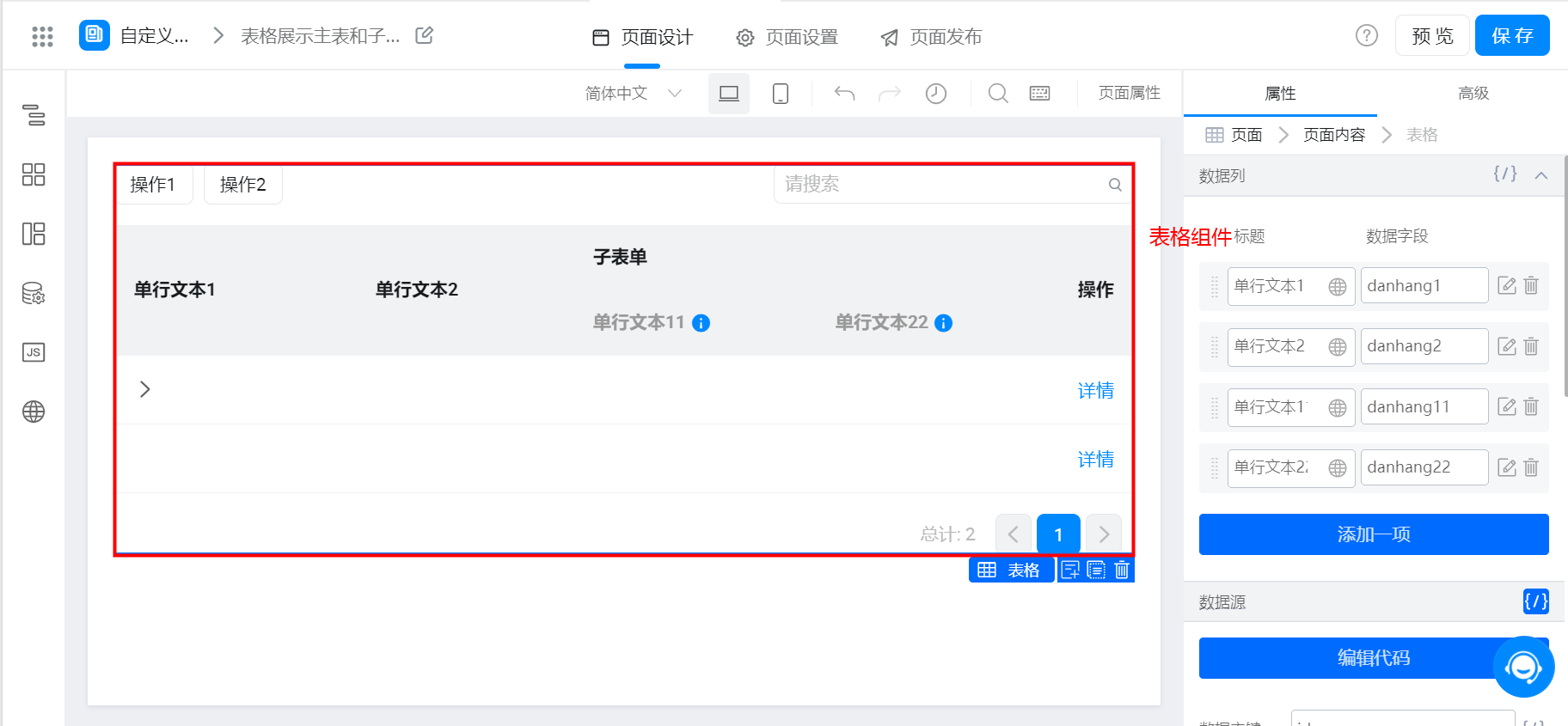Click the magnifier search icon in toolbar
This screenshot has width=1568, height=726.
click(x=998, y=93)
